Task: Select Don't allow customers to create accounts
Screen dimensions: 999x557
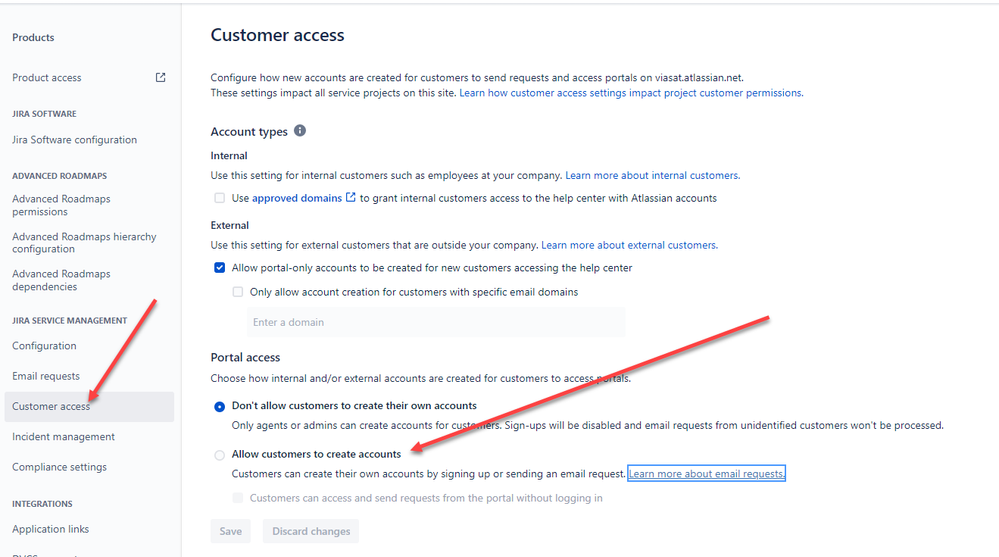Action: click(220, 406)
